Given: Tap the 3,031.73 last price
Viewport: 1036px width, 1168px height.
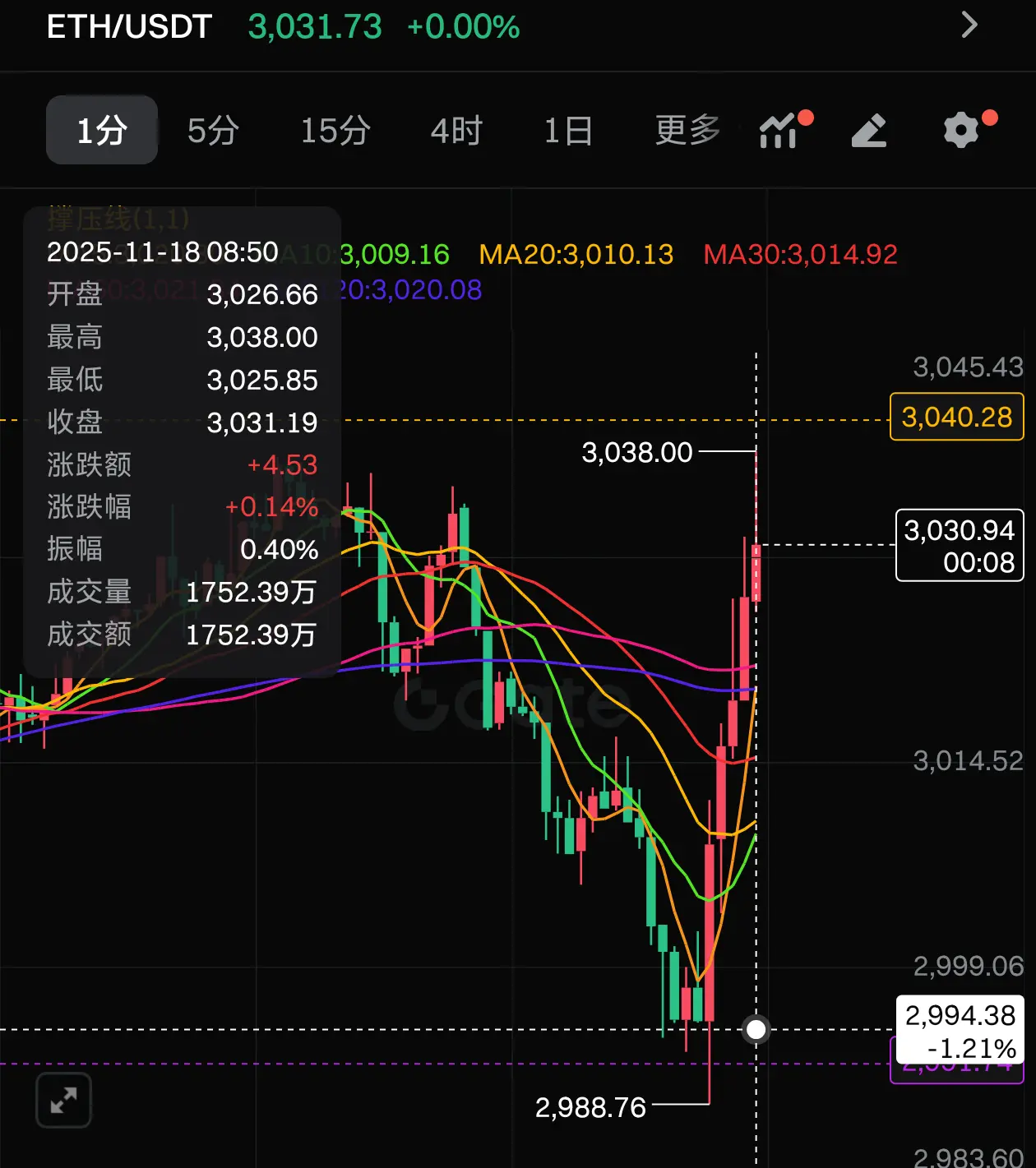Looking at the screenshot, I should pyautogui.click(x=315, y=26).
